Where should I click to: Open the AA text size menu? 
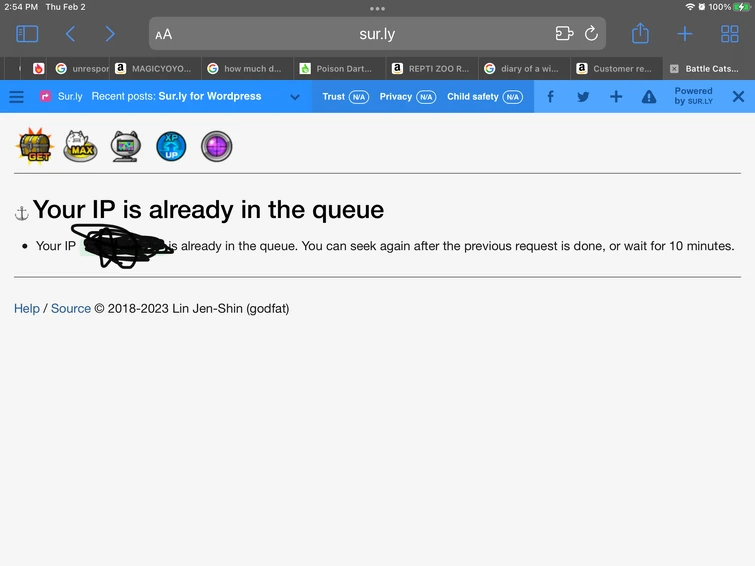click(164, 34)
